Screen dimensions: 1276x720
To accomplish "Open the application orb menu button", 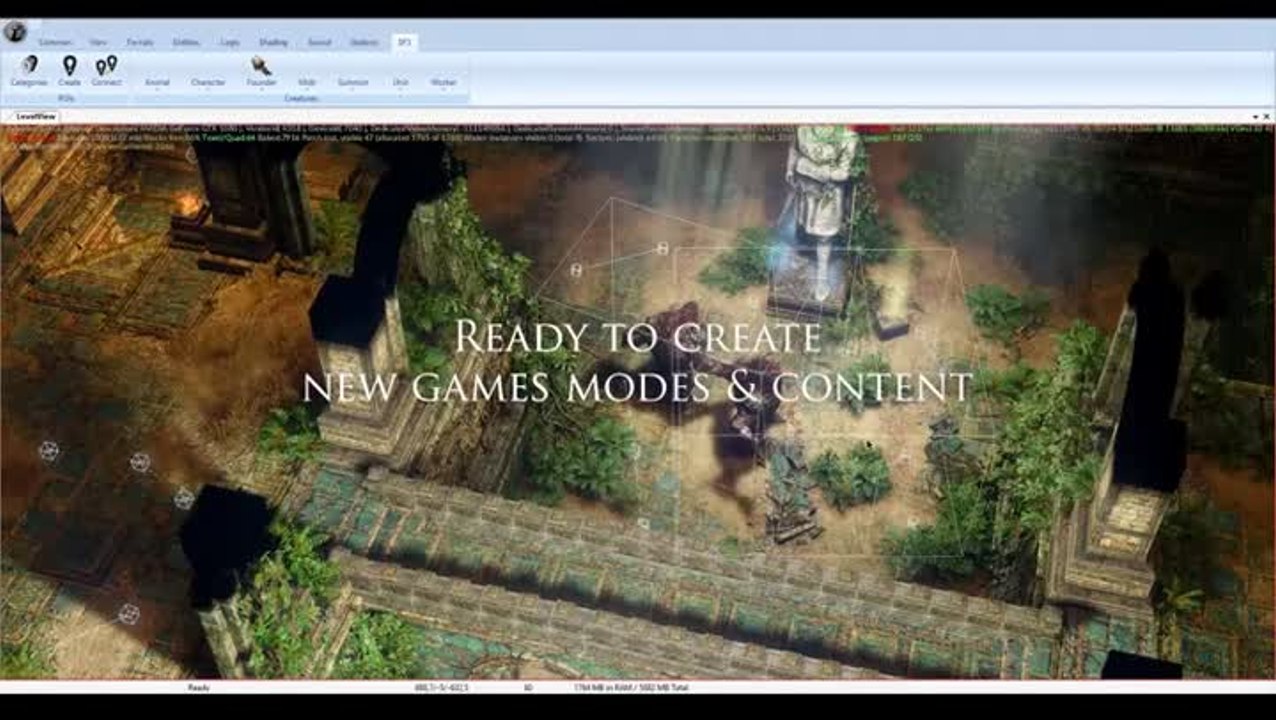I will 15,31.
